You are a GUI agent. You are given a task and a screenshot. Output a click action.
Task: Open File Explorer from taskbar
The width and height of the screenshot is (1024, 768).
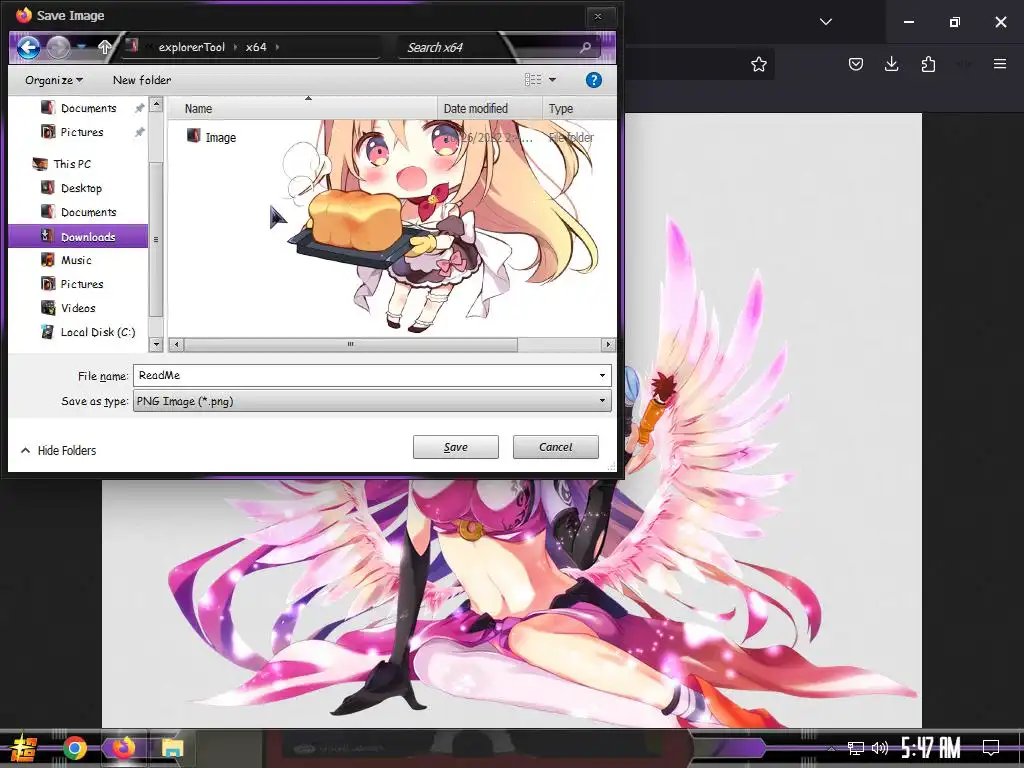click(x=172, y=748)
